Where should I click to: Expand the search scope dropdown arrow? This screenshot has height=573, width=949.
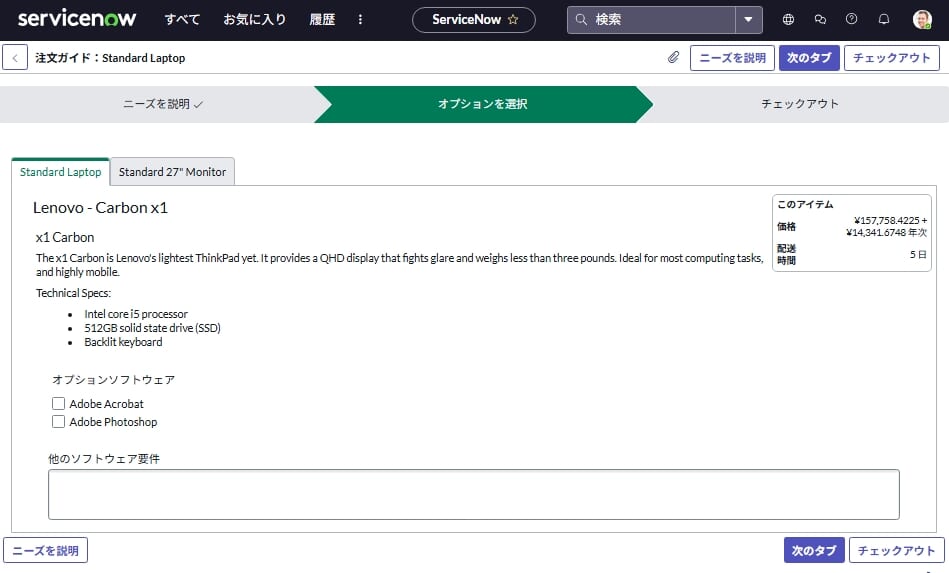[749, 19]
